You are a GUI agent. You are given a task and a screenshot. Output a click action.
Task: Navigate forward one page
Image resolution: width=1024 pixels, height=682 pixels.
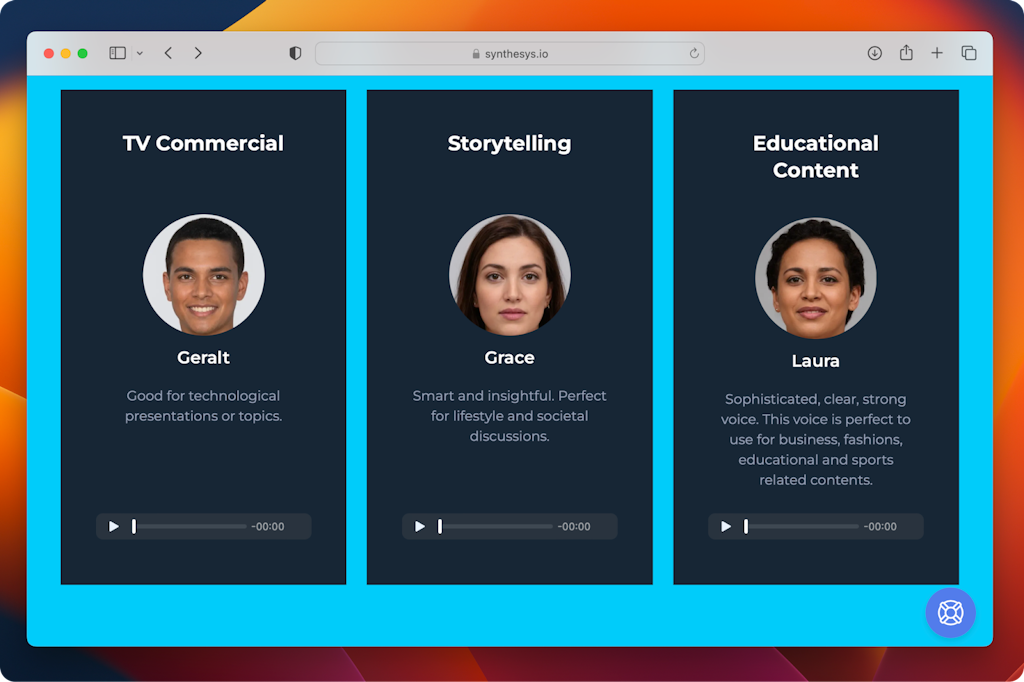[198, 53]
